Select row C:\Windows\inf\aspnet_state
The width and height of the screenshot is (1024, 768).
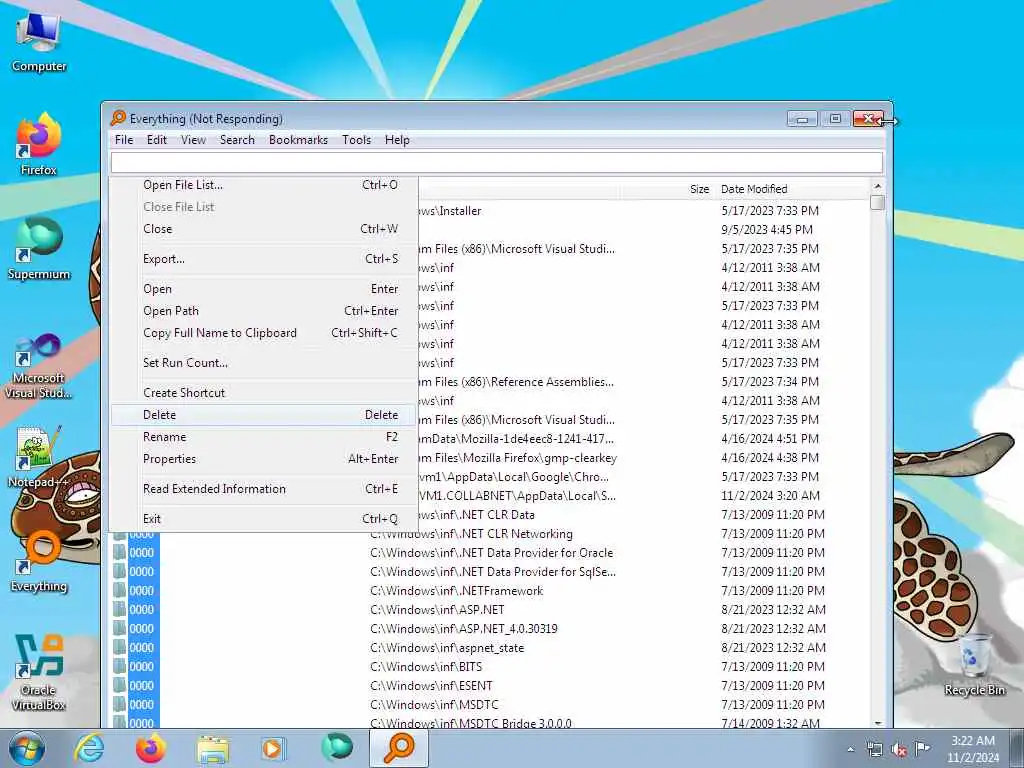pyautogui.click(x=490, y=648)
